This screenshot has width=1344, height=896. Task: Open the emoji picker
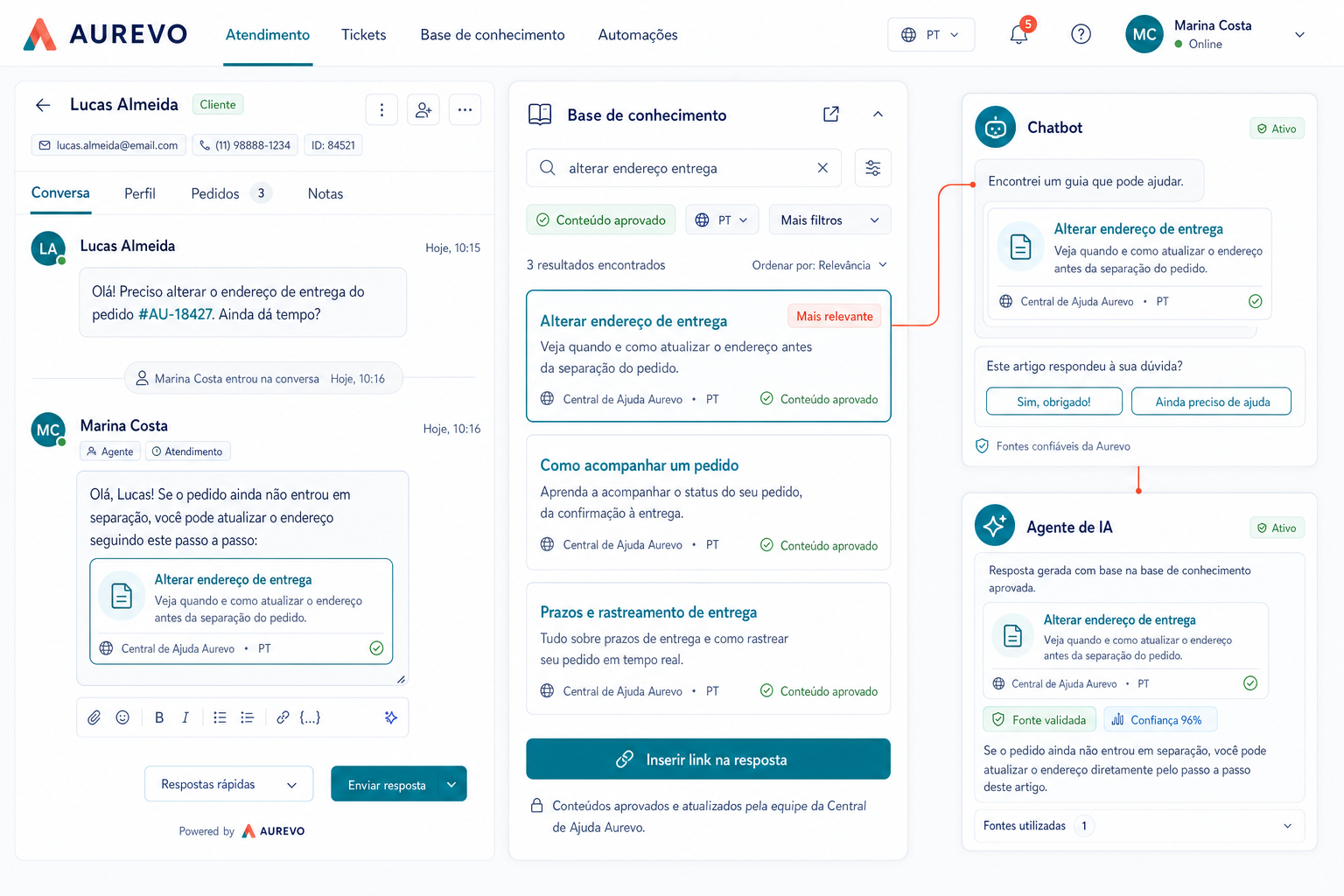122,717
